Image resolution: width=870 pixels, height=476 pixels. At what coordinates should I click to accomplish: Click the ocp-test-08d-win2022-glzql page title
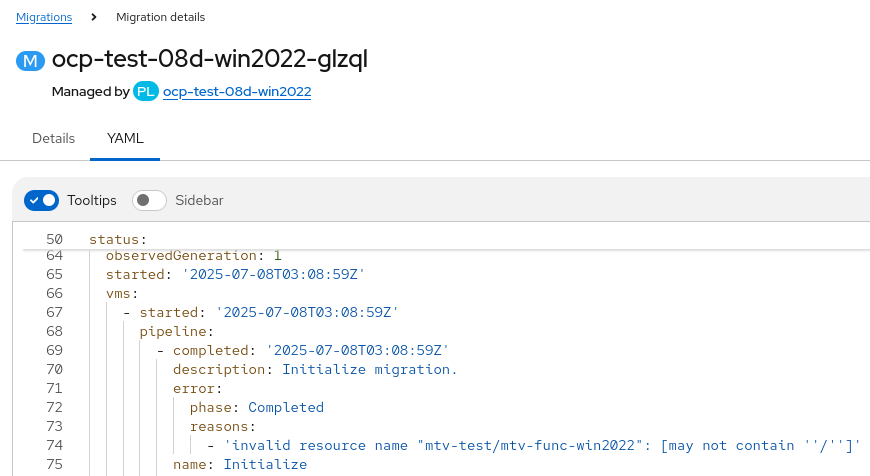[210, 60]
